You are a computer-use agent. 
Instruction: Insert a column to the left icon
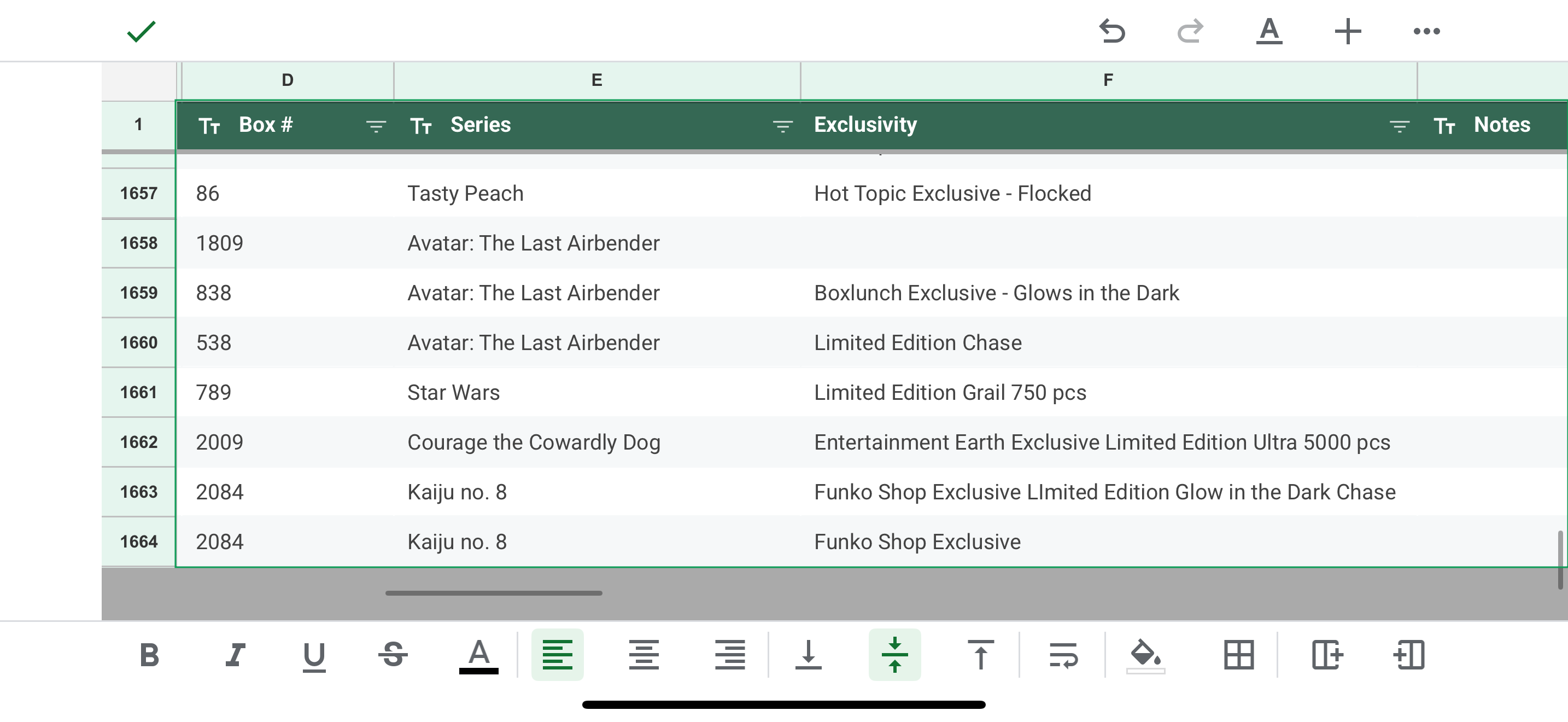(1409, 655)
